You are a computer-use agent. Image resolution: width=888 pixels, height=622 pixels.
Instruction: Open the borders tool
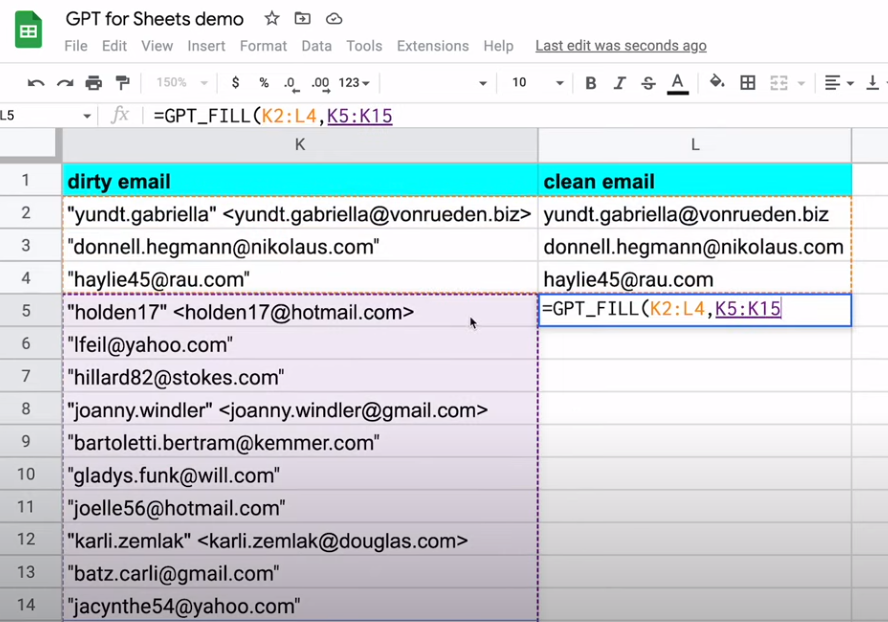[748, 83]
